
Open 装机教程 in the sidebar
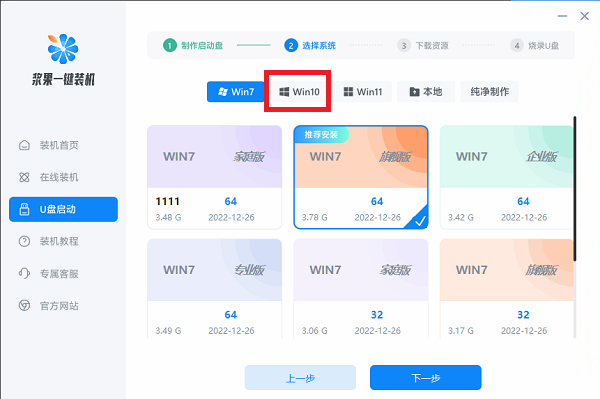click(63, 241)
